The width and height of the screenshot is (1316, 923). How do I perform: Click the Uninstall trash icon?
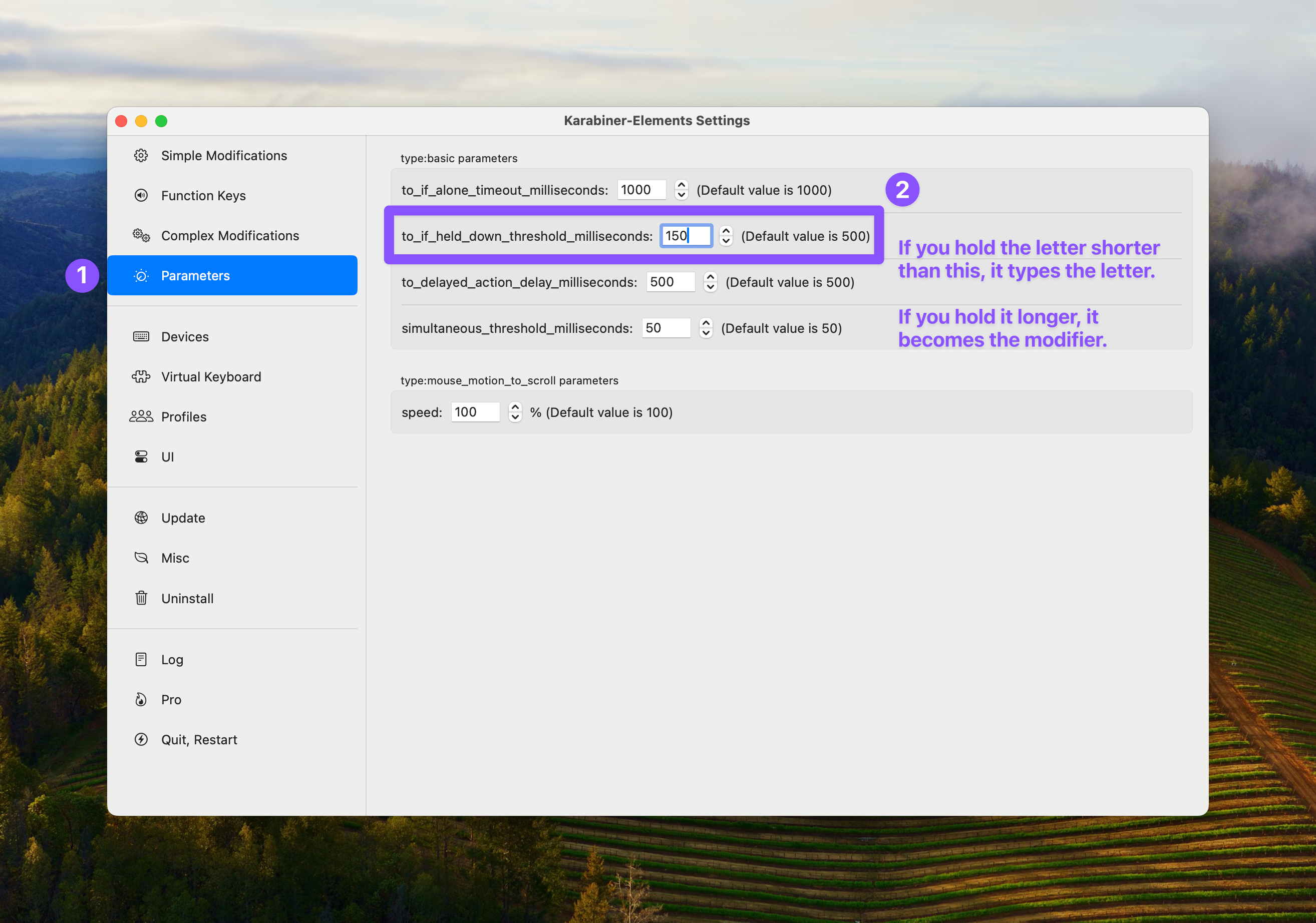[141, 598]
